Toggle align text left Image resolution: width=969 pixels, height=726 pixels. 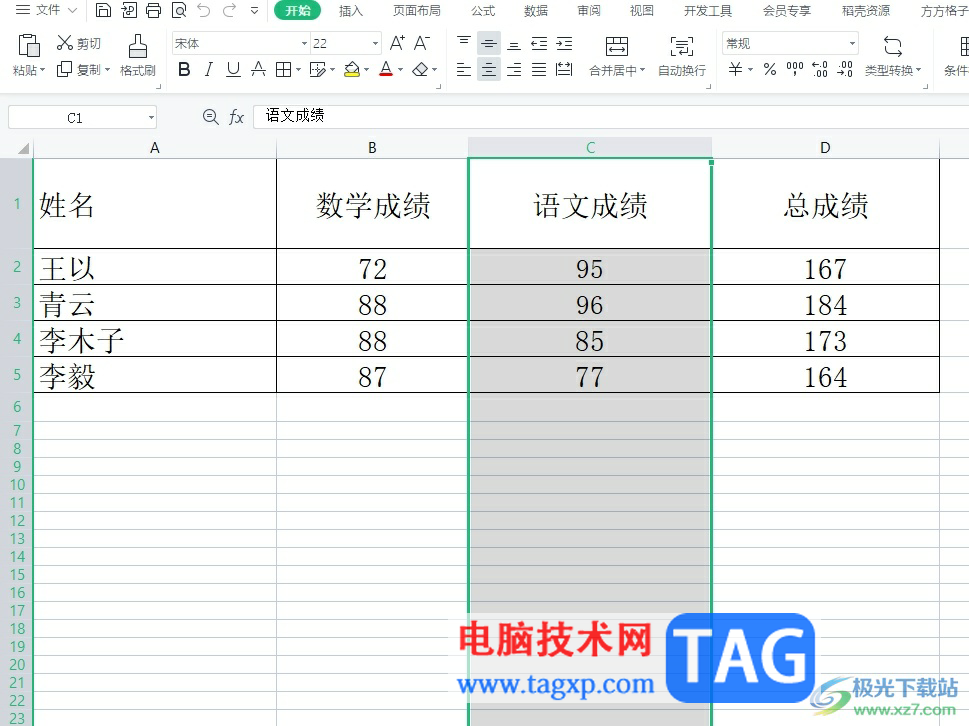(463, 69)
